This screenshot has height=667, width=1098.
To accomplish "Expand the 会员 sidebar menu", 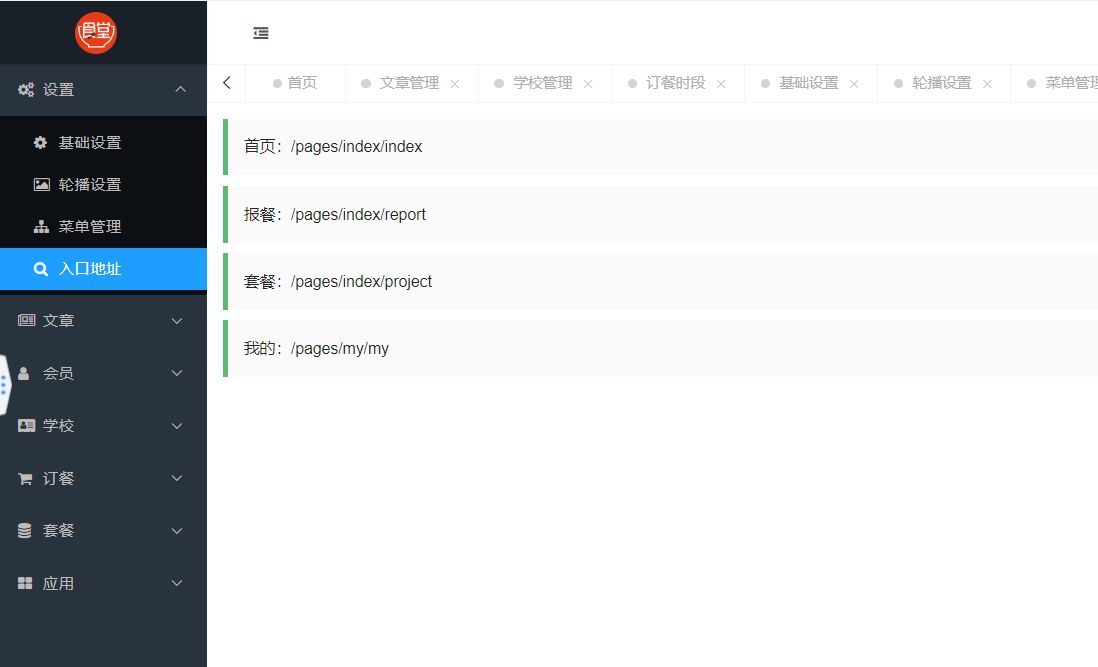I will click(177, 373).
